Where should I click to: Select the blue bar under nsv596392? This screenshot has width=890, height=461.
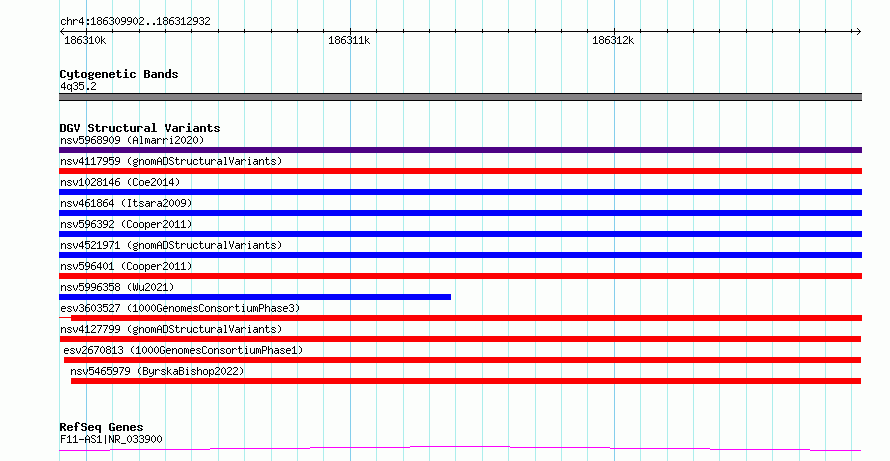coord(460,234)
